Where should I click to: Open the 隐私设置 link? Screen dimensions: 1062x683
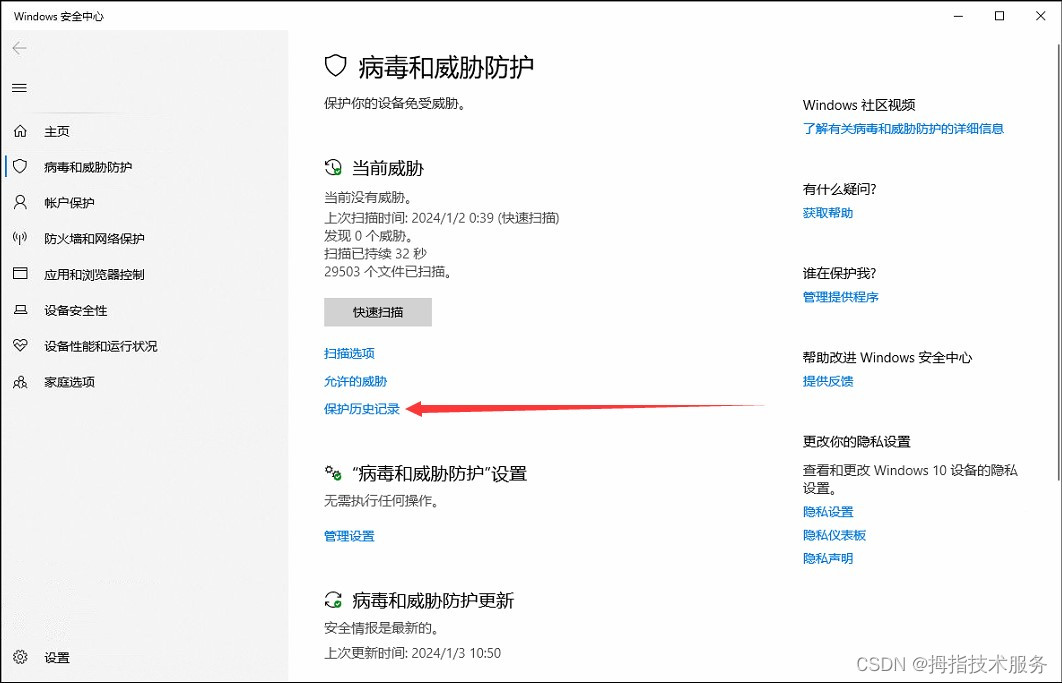[828, 512]
